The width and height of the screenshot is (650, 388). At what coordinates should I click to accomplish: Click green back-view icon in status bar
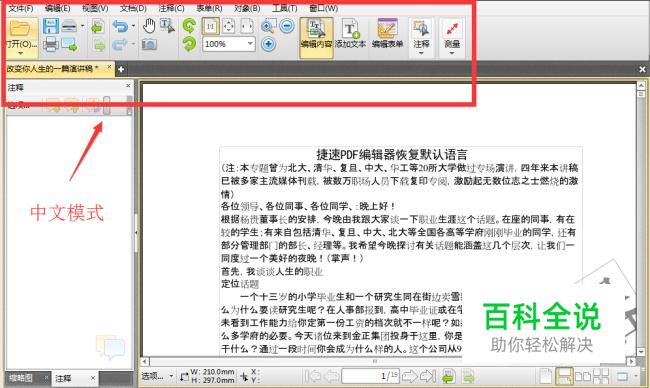tap(449, 377)
